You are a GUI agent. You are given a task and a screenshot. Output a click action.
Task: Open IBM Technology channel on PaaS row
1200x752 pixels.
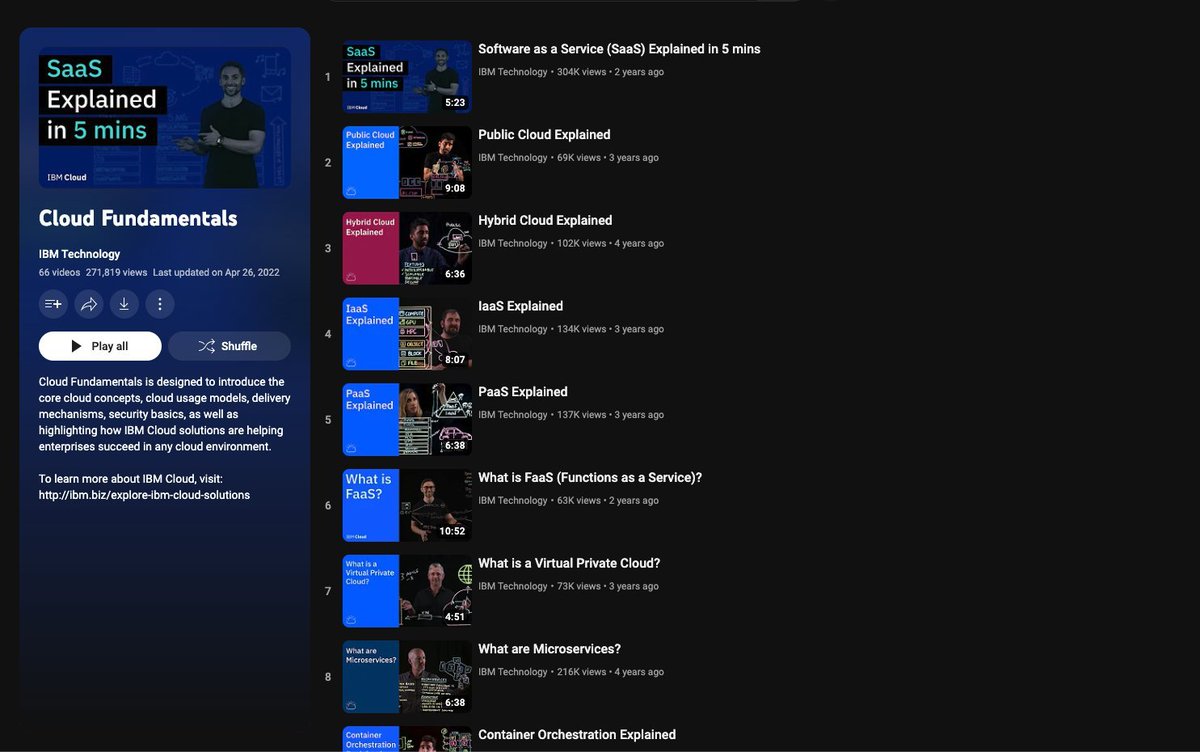pos(513,415)
